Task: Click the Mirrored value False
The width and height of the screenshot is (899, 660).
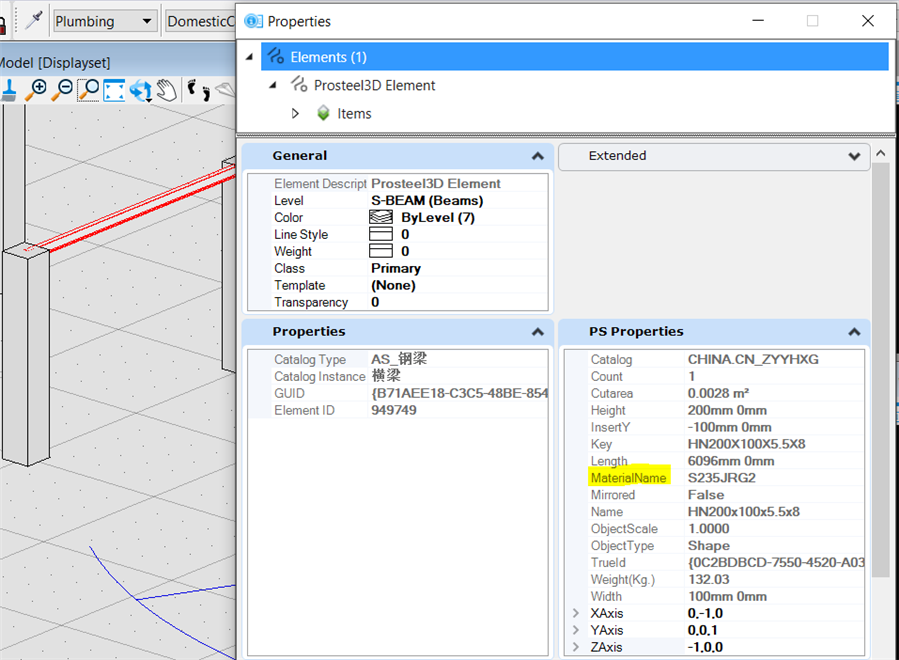Action: click(x=706, y=495)
